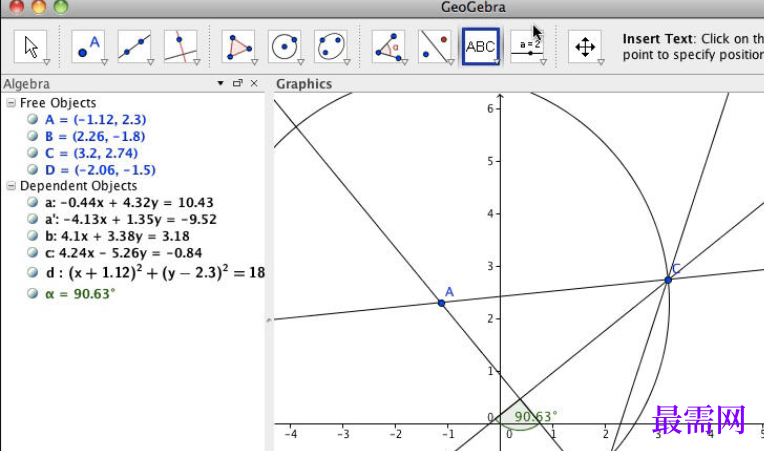The width and height of the screenshot is (764, 451).
Task: Select Reflect Object about Line tool
Action: [435, 47]
